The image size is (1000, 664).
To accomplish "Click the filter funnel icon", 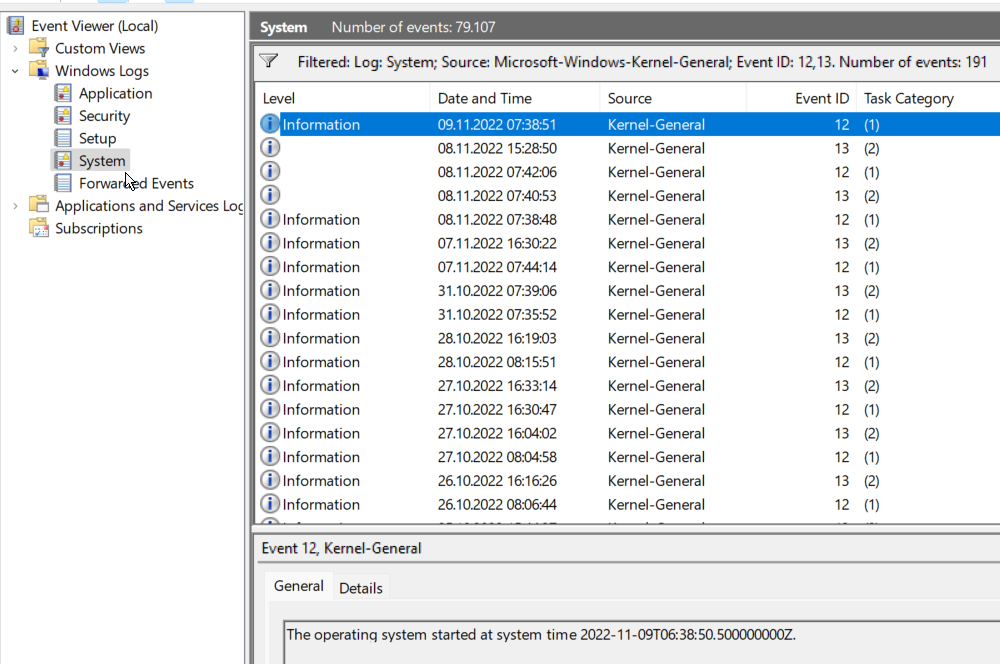I will (268, 61).
